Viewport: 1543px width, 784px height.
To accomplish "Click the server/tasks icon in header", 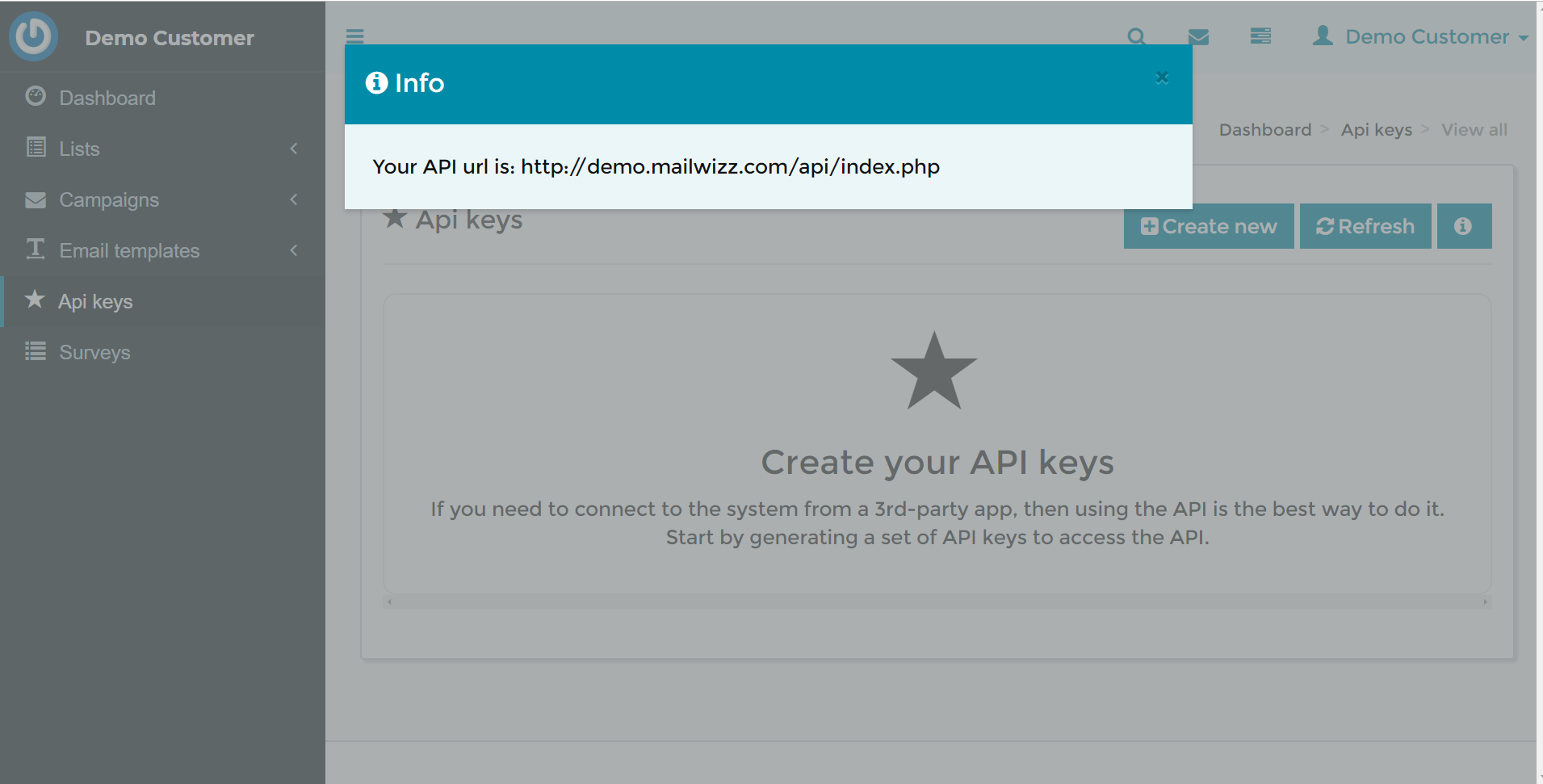I will coord(1260,36).
